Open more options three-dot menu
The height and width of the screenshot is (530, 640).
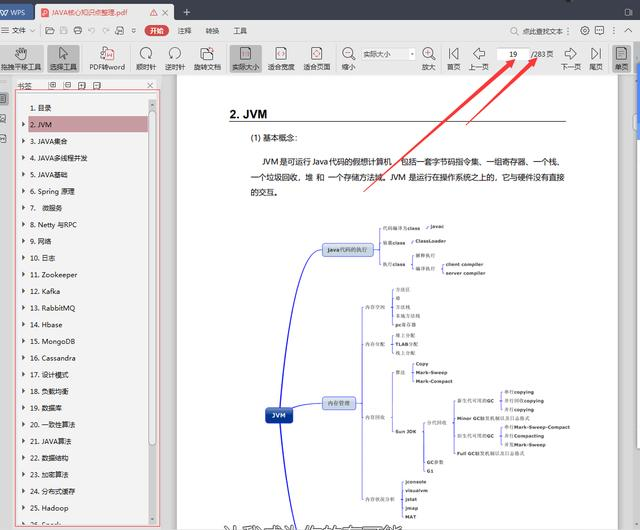pyautogui.click(x=613, y=31)
